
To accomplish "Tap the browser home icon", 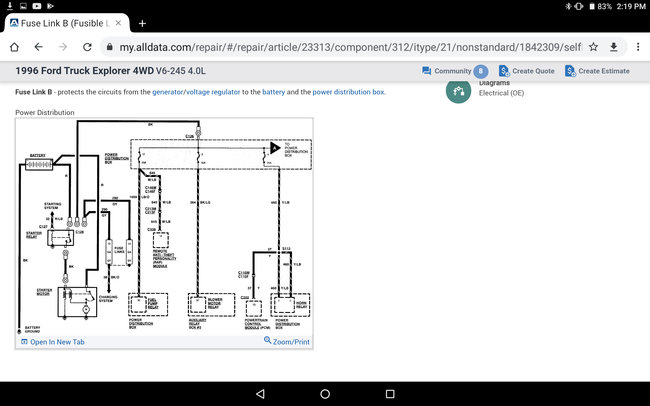I will (x=15, y=47).
